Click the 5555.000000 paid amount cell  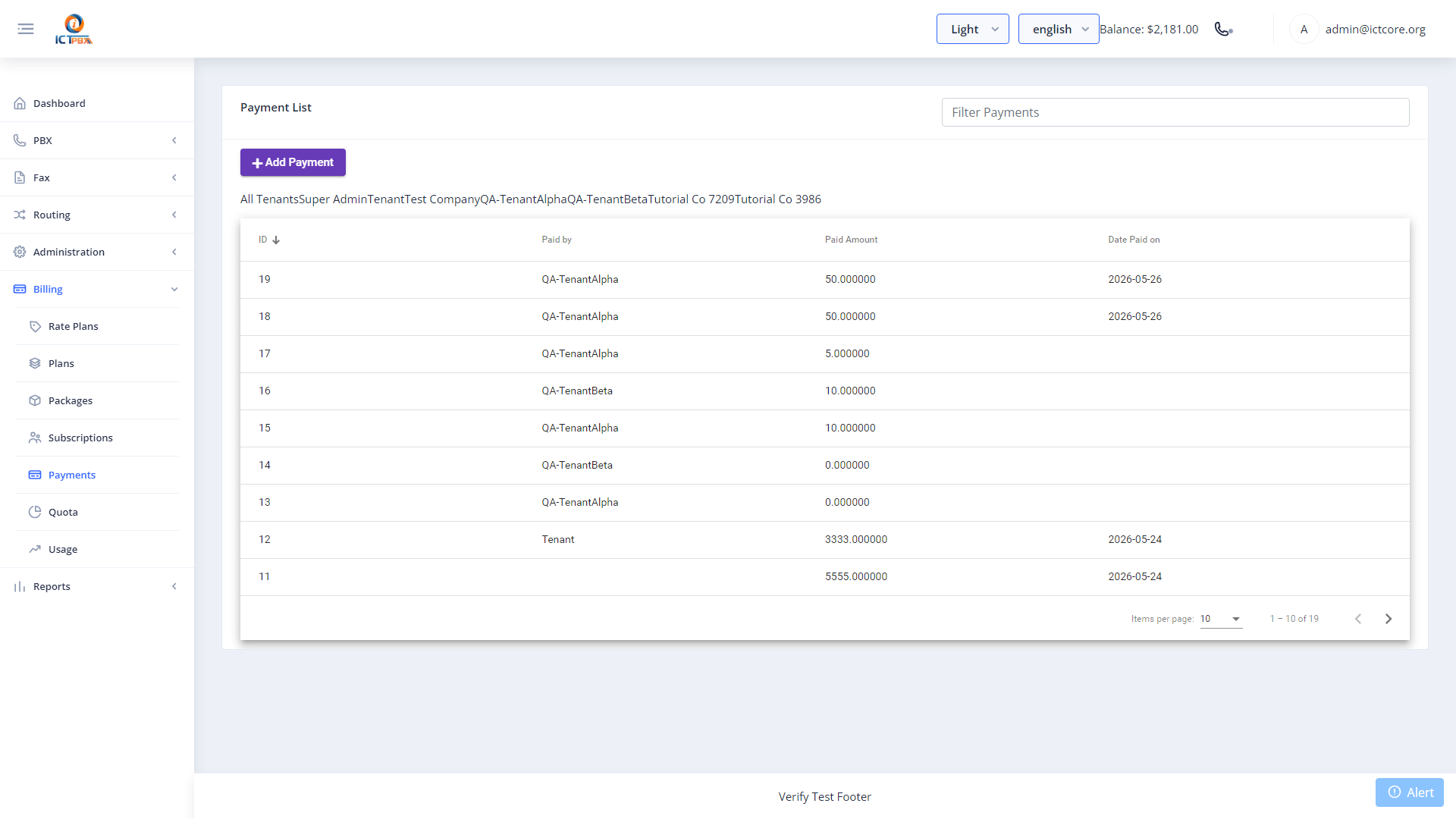pos(856,577)
